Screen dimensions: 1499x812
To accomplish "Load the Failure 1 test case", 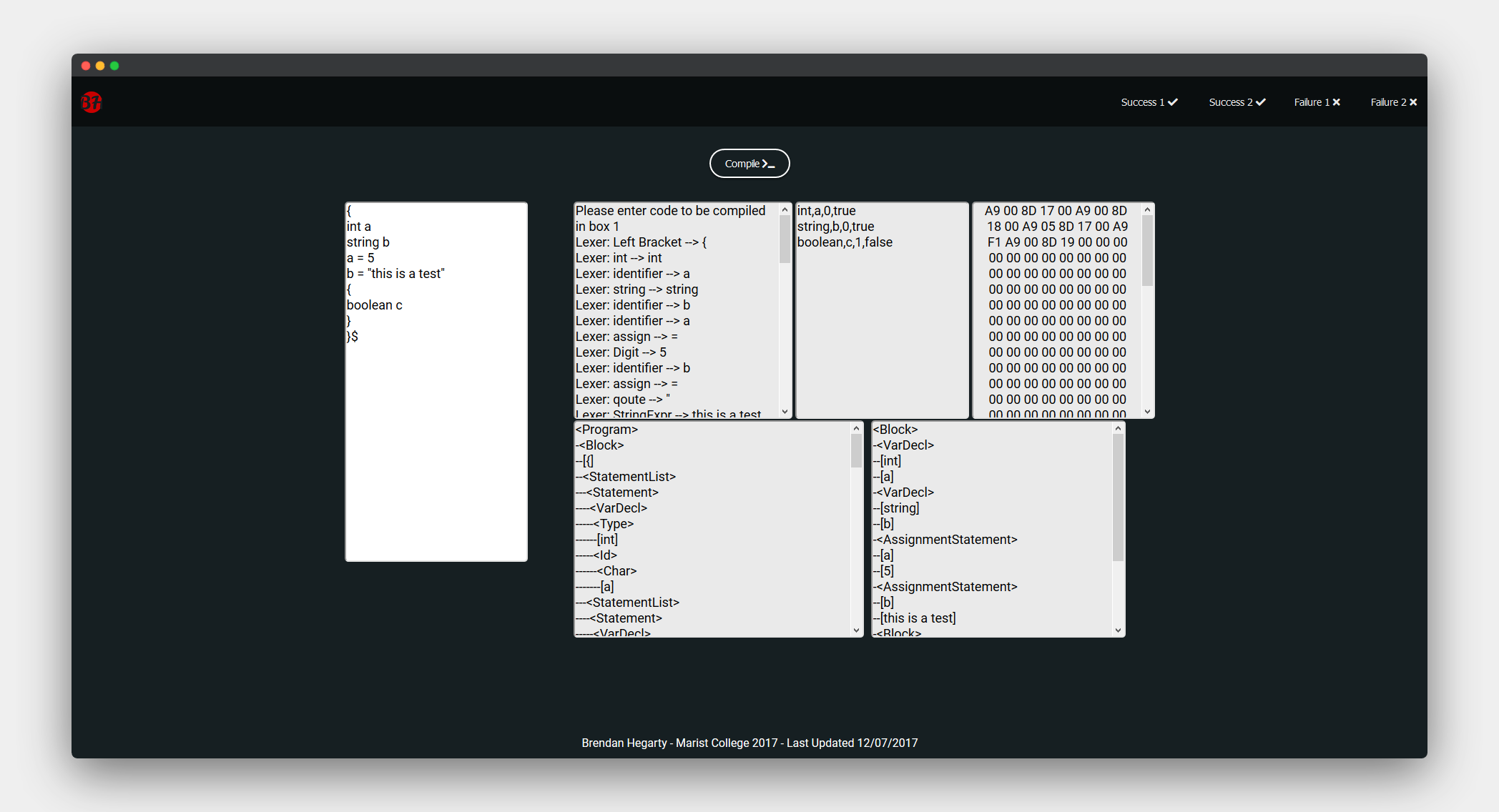I will (x=1317, y=102).
